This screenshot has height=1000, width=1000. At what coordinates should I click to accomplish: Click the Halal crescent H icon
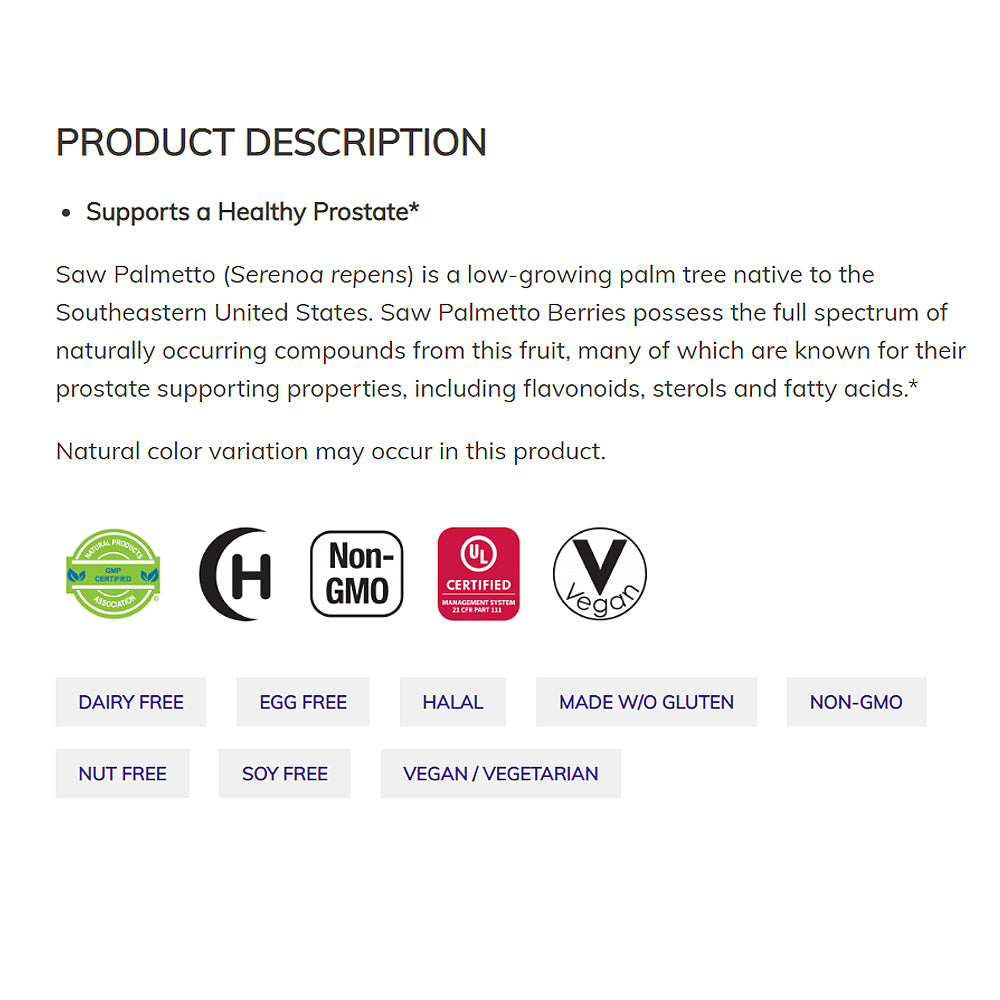pyautogui.click(x=235, y=574)
